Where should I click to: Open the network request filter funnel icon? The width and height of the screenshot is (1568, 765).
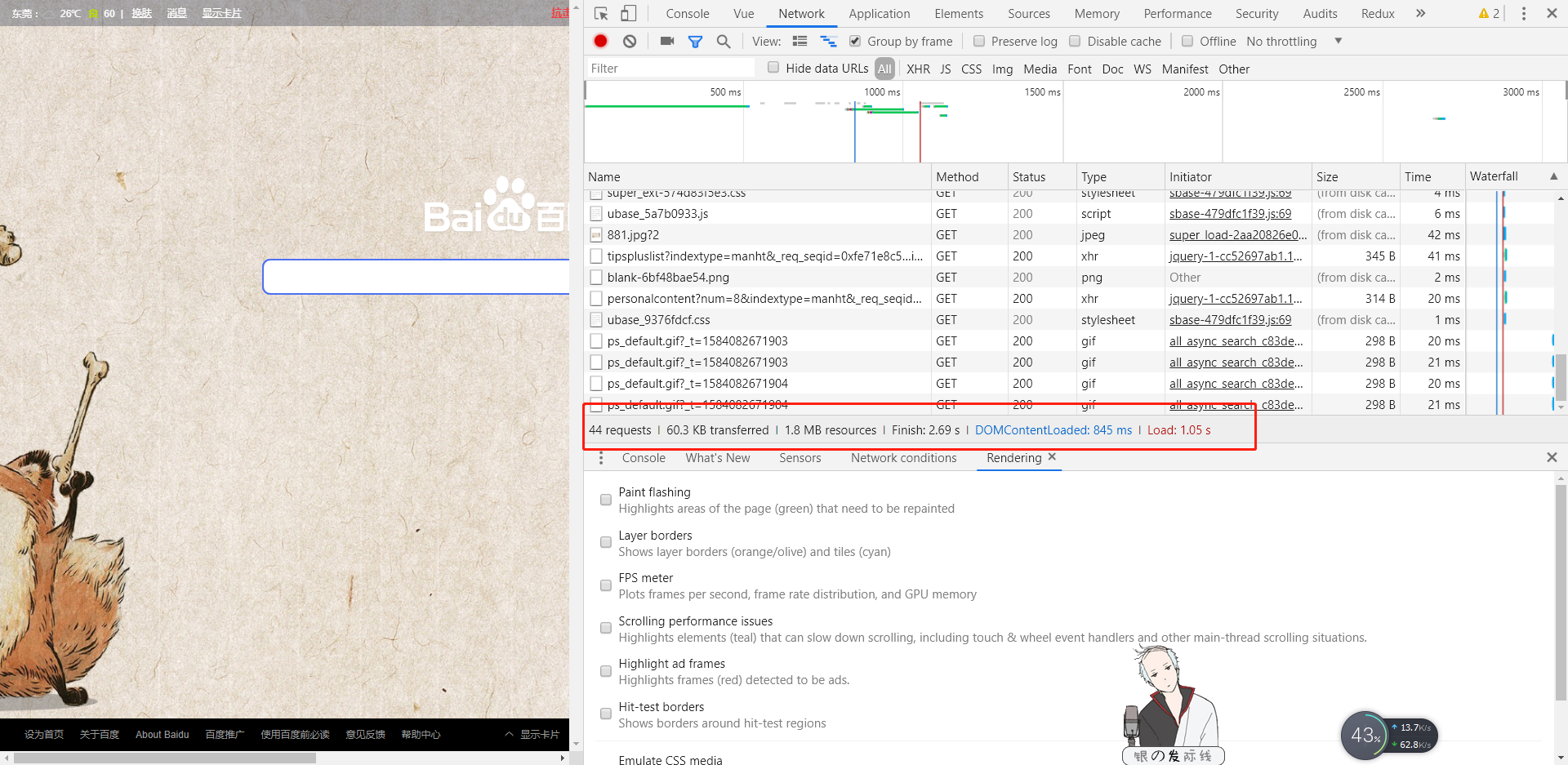pos(695,41)
